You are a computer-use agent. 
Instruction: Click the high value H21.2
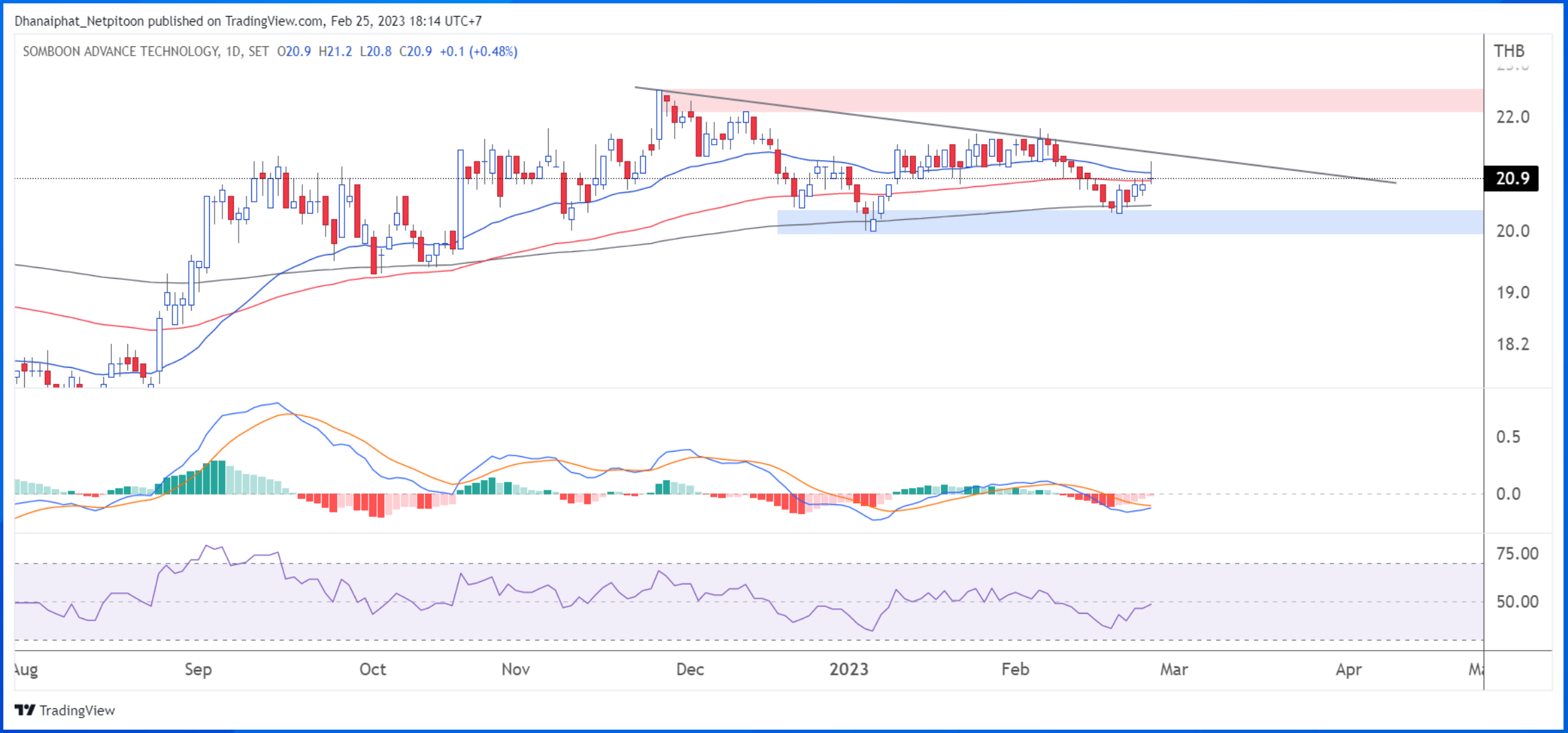click(x=335, y=52)
